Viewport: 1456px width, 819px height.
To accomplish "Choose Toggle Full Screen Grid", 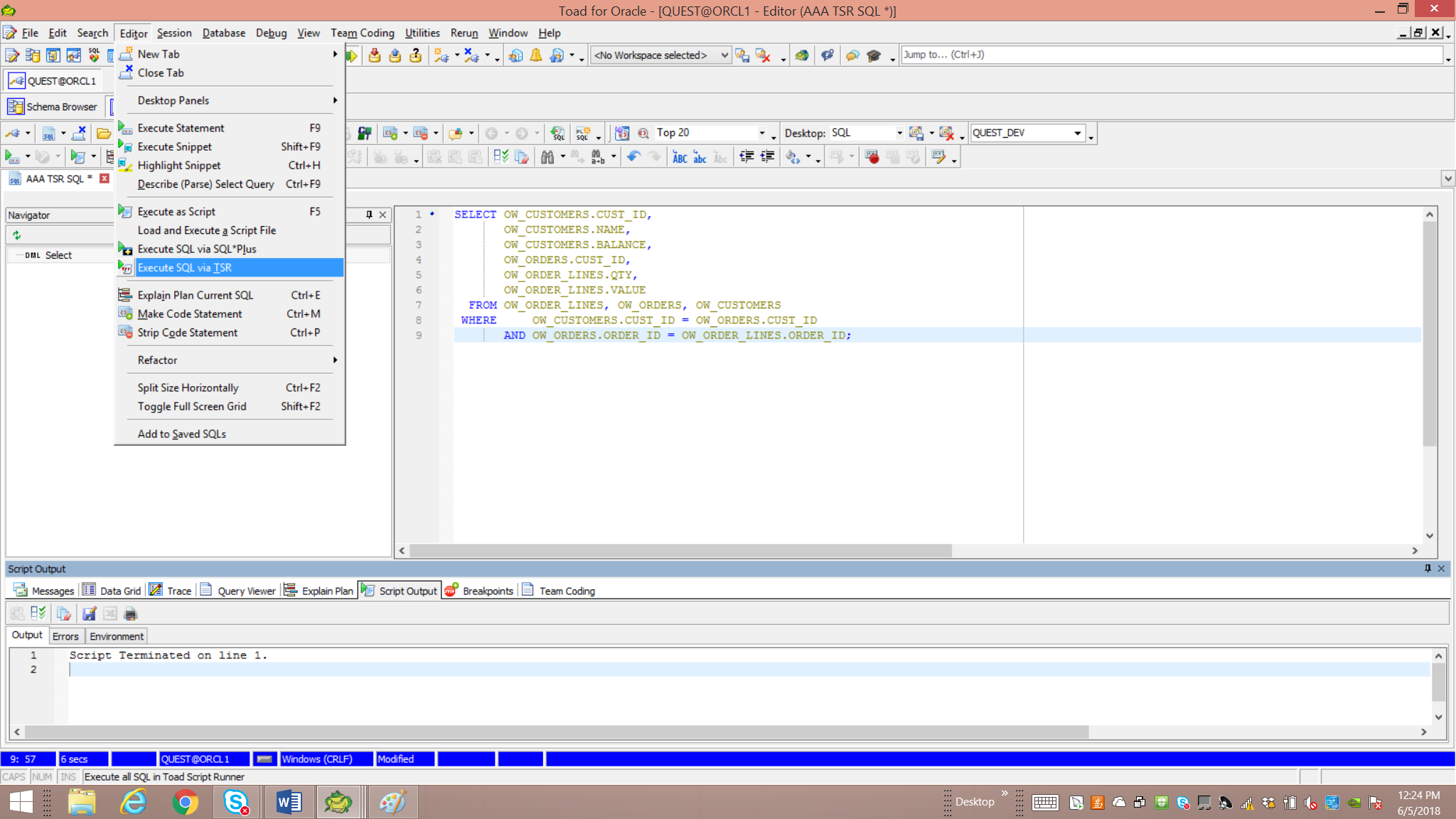I will pyautogui.click(x=230, y=406).
